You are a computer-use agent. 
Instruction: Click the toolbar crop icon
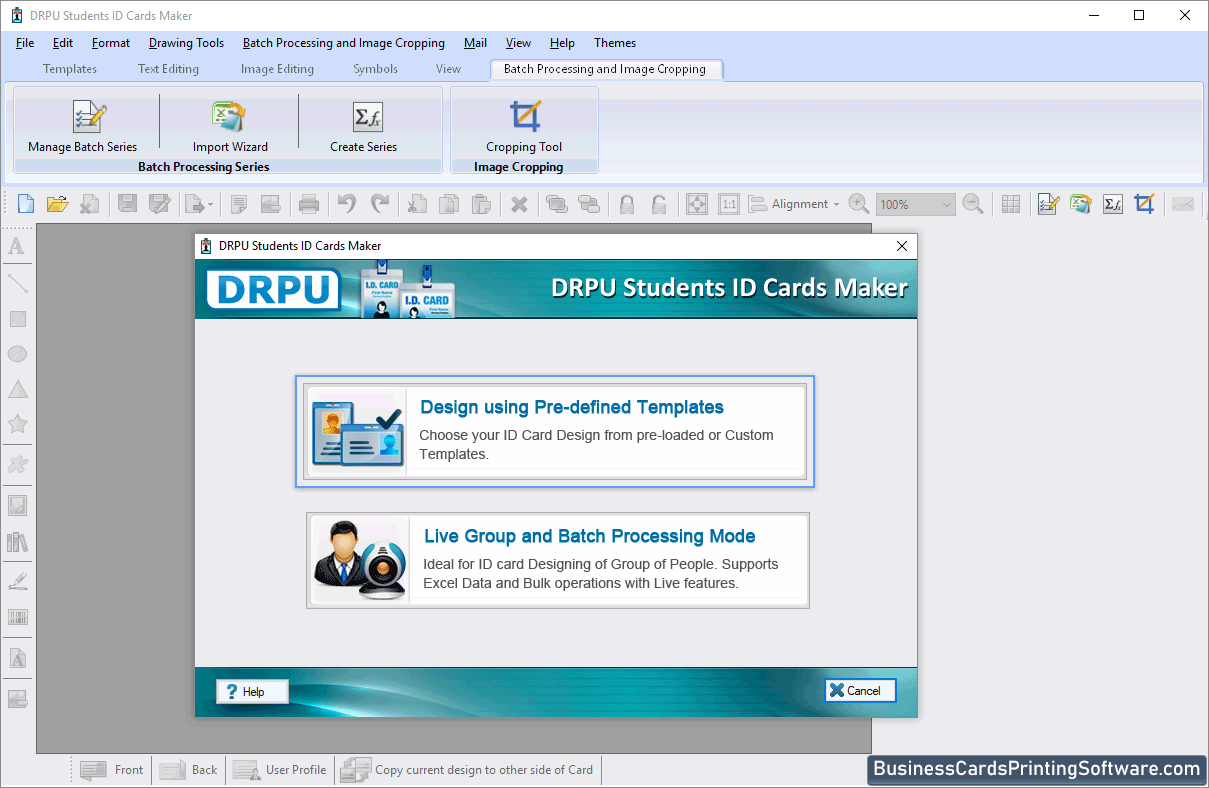pos(1145,204)
